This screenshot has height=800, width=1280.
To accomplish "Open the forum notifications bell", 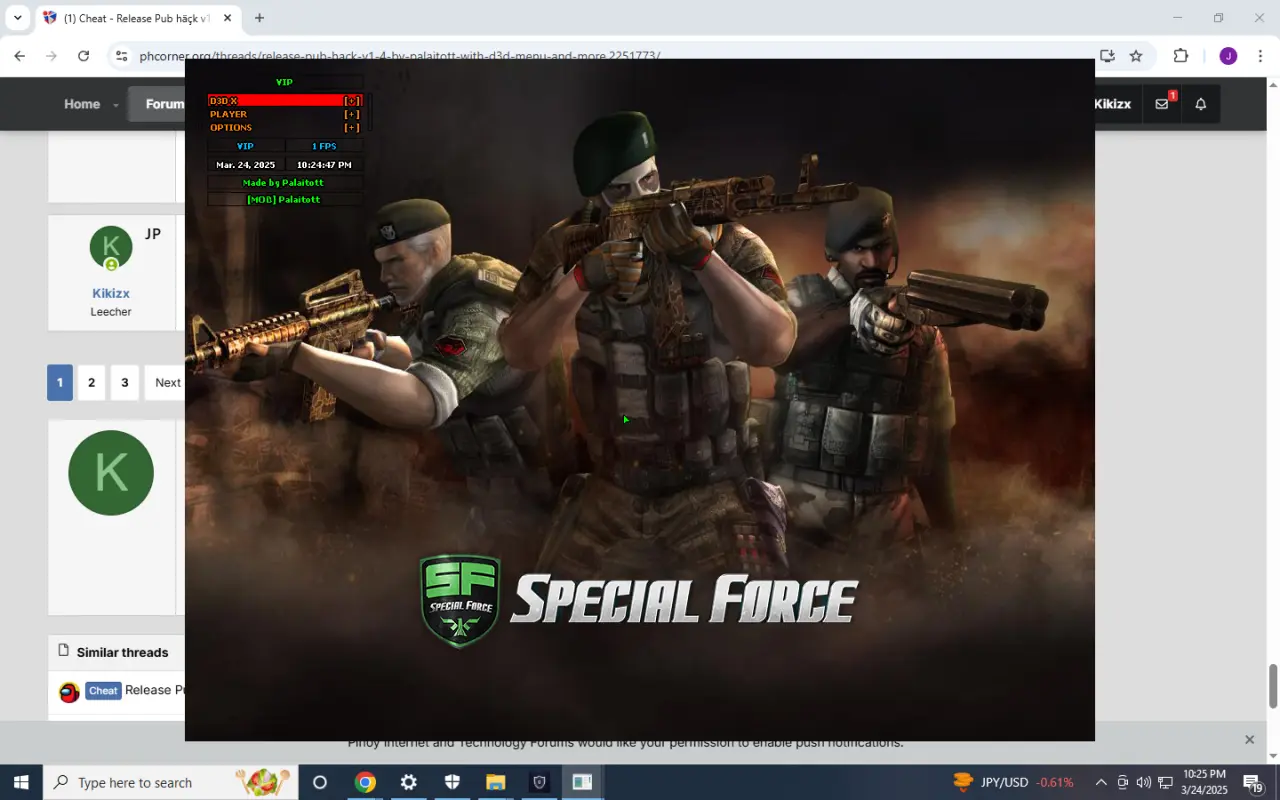I will 1201,104.
